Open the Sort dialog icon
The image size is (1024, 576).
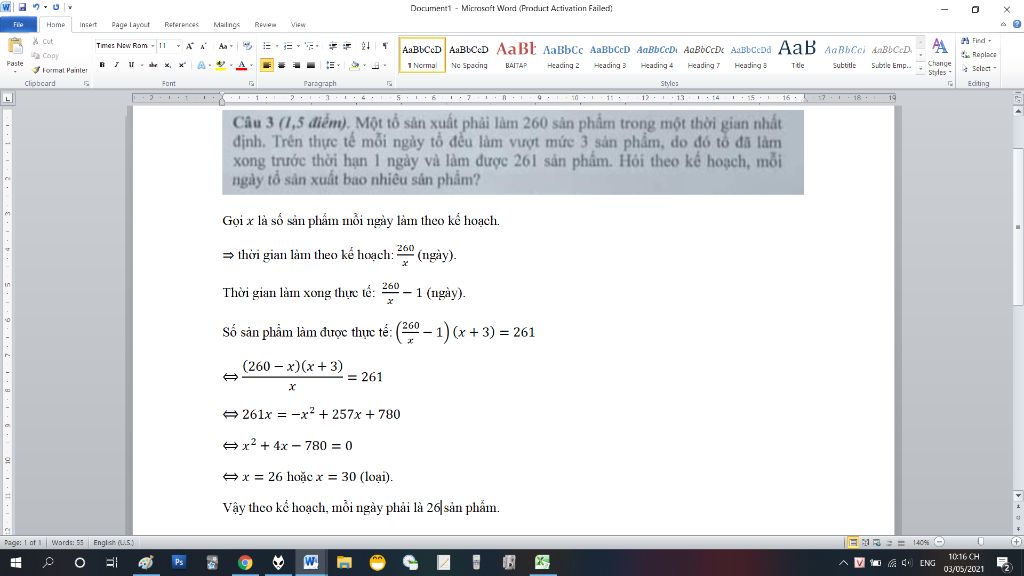coord(366,46)
